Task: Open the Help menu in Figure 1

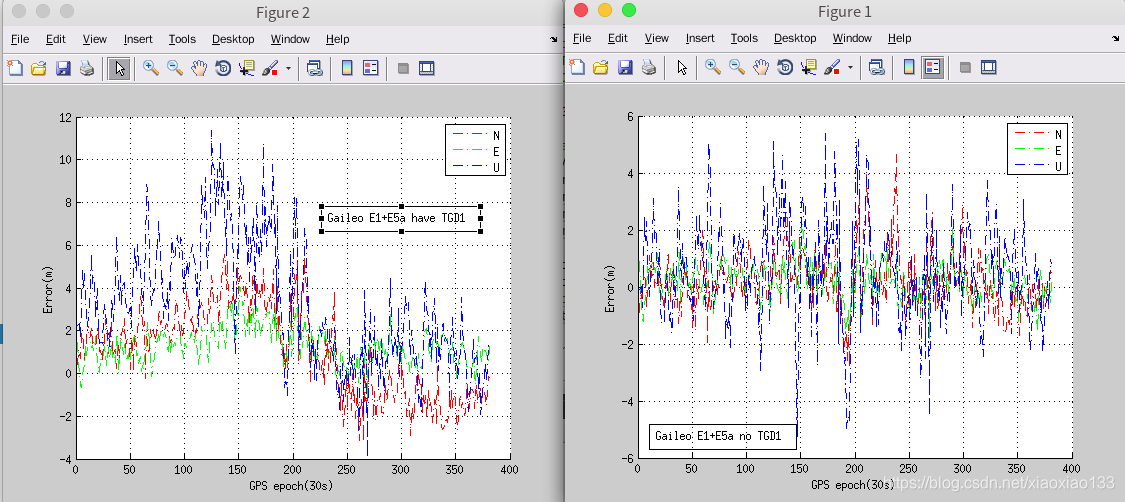Action: tap(900, 38)
